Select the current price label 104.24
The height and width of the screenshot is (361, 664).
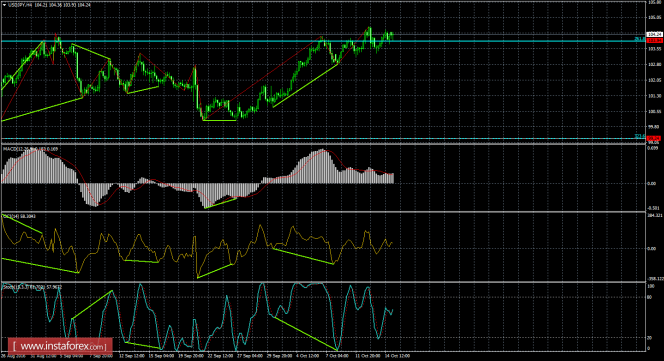pyautogui.click(x=654, y=34)
